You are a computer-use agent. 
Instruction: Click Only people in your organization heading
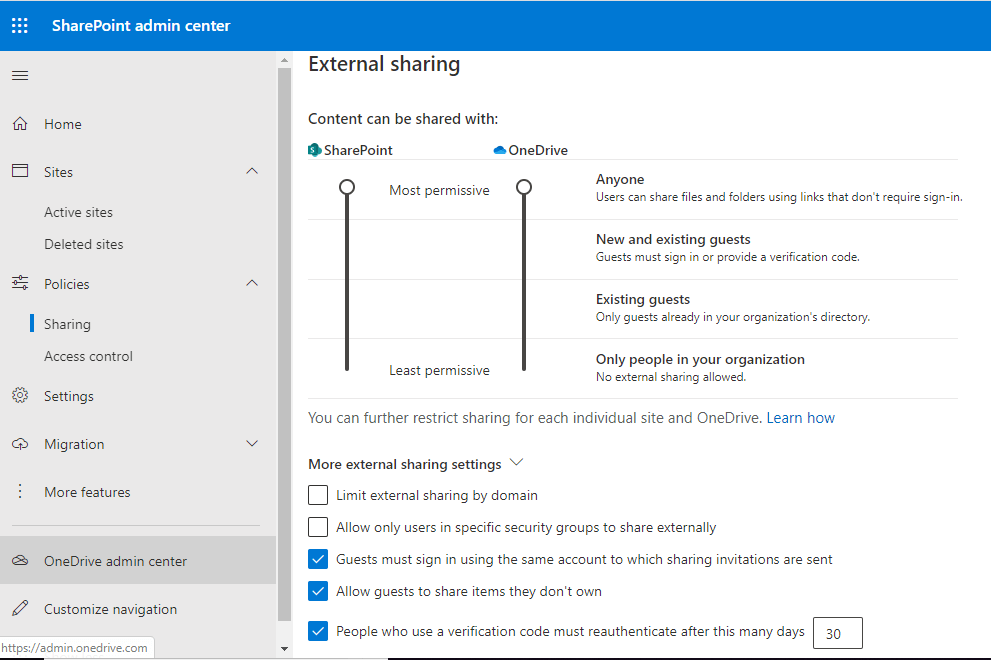click(700, 360)
